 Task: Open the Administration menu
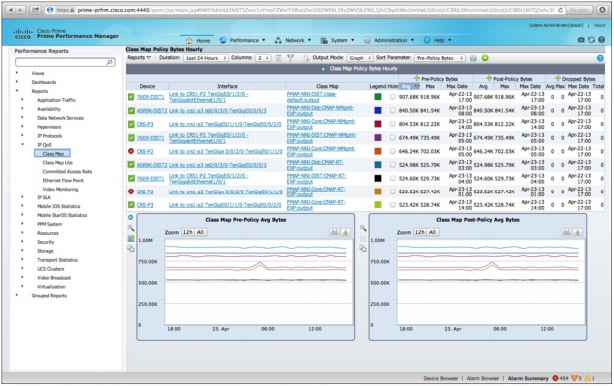click(389, 40)
